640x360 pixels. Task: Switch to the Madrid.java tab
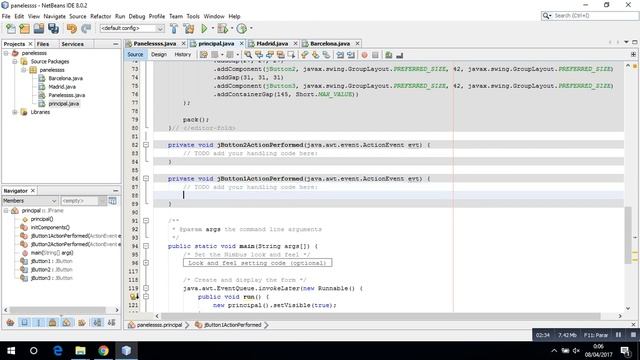click(x=272, y=44)
